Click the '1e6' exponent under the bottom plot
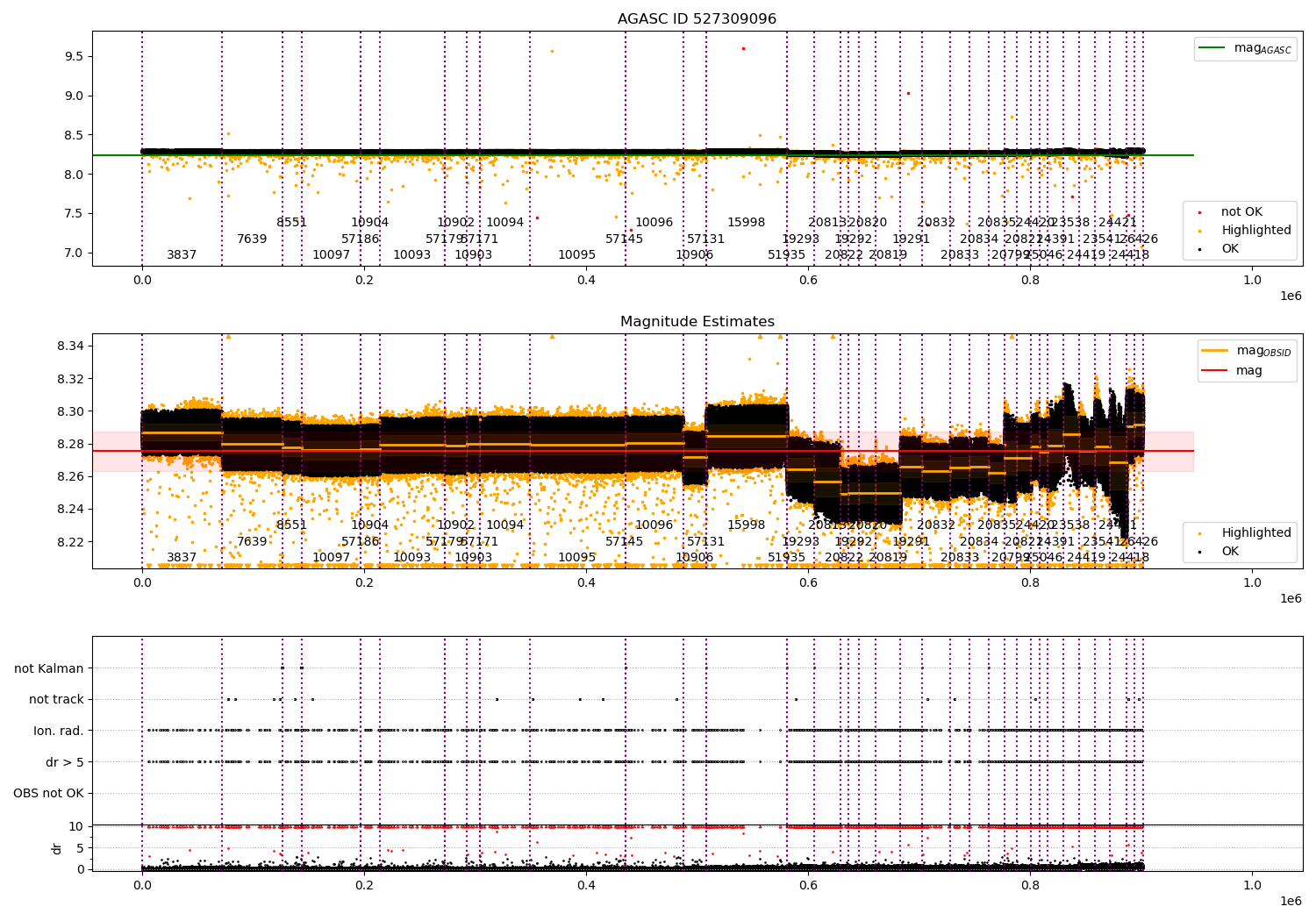 [x=1291, y=902]
